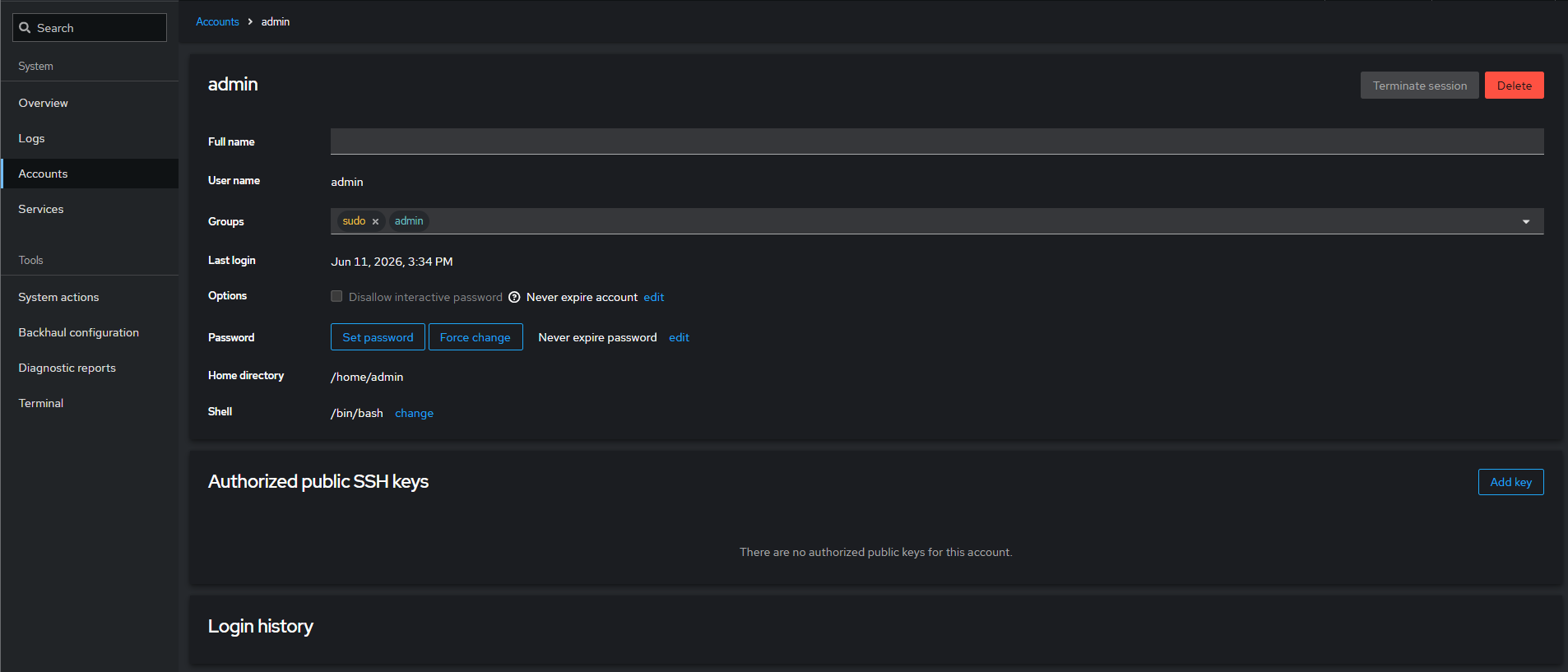
Task: Click the Terminate session button
Action: click(x=1419, y=86)
